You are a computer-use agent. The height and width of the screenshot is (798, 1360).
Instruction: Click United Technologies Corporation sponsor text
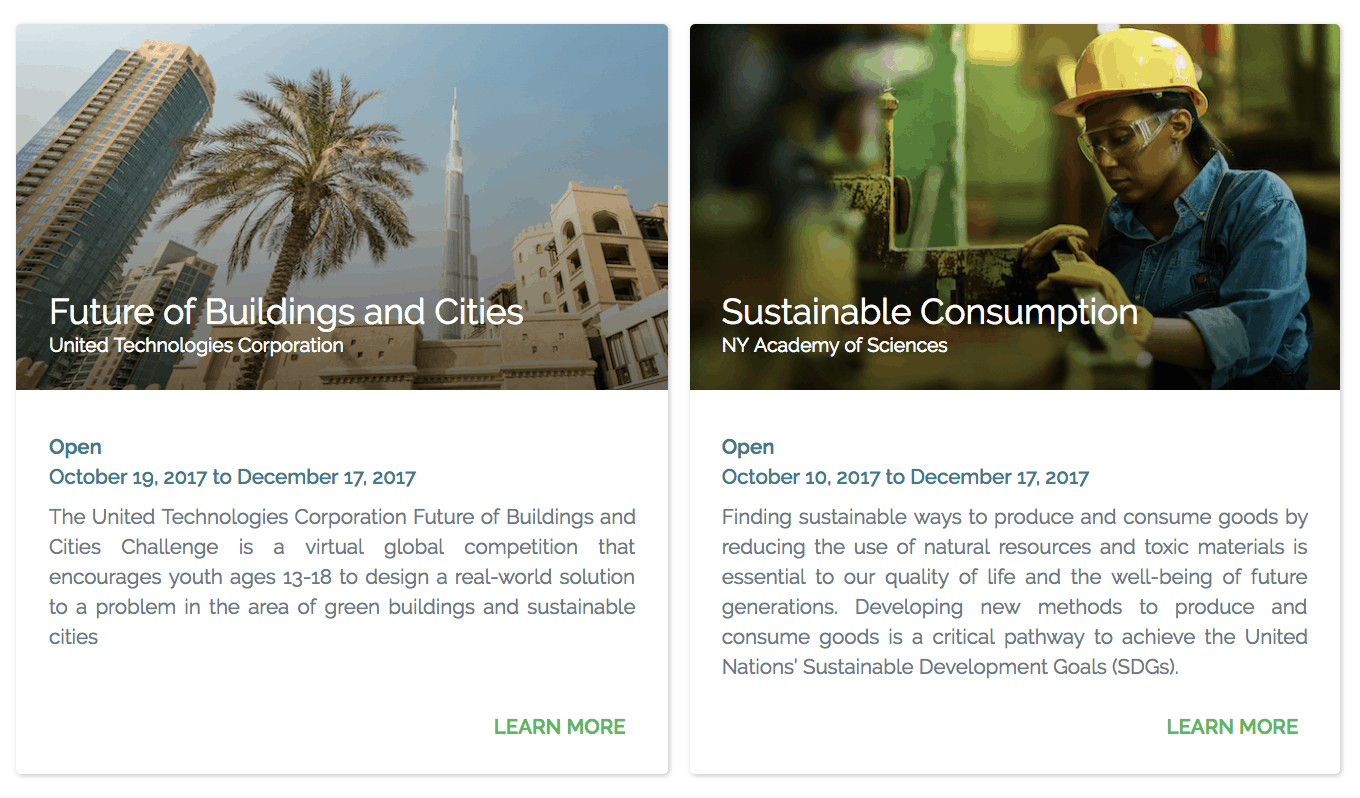(196, 346)
